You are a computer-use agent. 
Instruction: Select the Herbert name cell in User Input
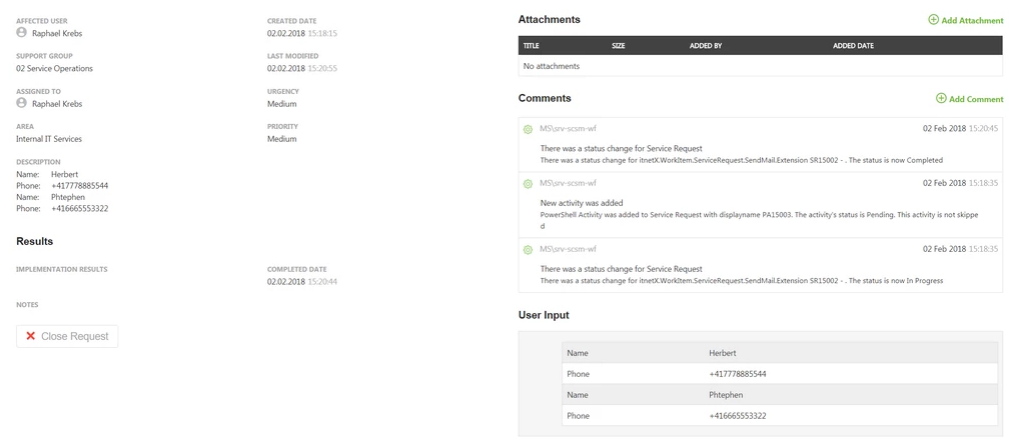pos(722,353)
